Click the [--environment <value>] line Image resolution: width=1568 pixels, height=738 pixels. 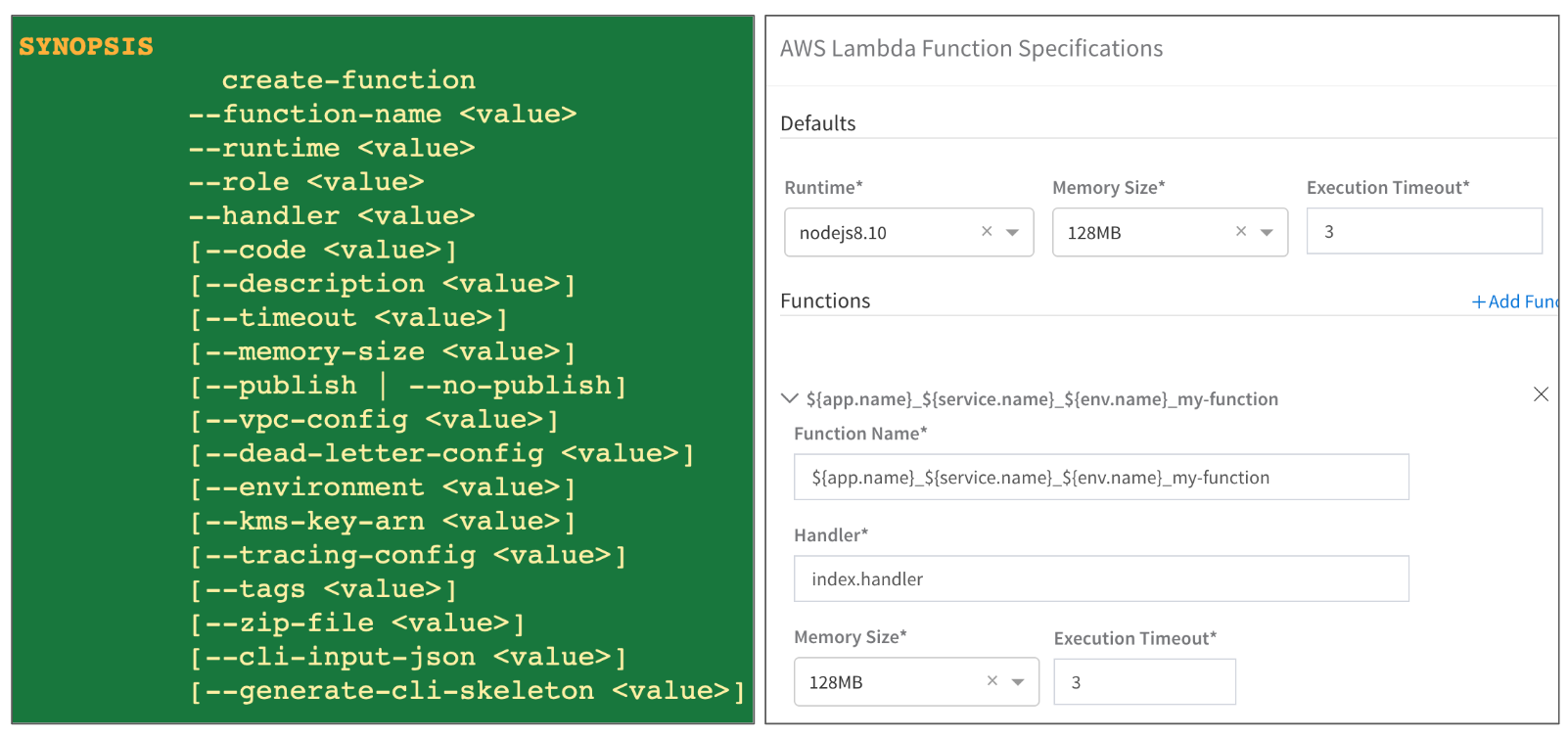pyautogui.click(x=383, y=486)
